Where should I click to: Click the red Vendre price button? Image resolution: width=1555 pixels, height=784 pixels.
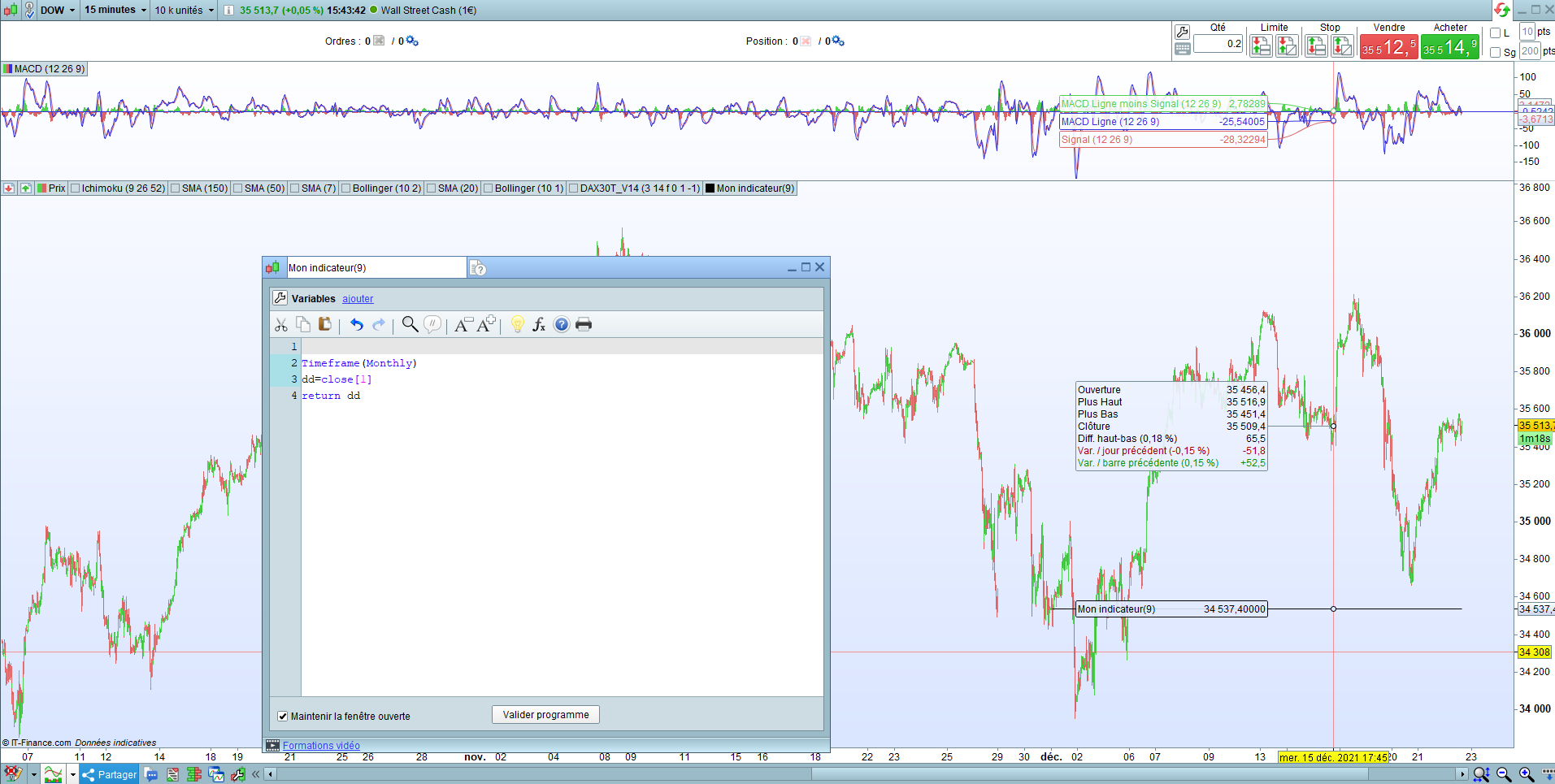[x=1389, y=47]
